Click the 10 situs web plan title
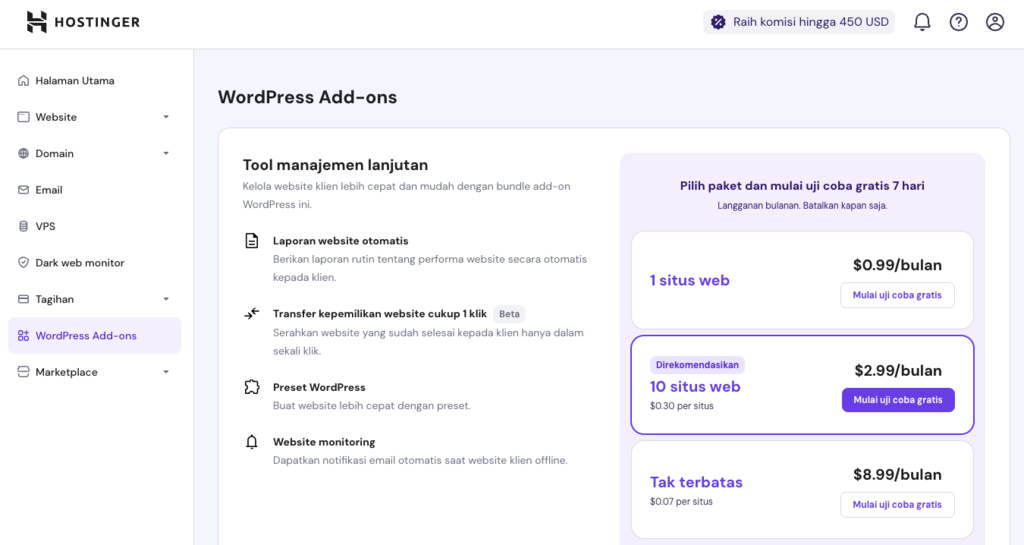 click(x=695, y=386)
